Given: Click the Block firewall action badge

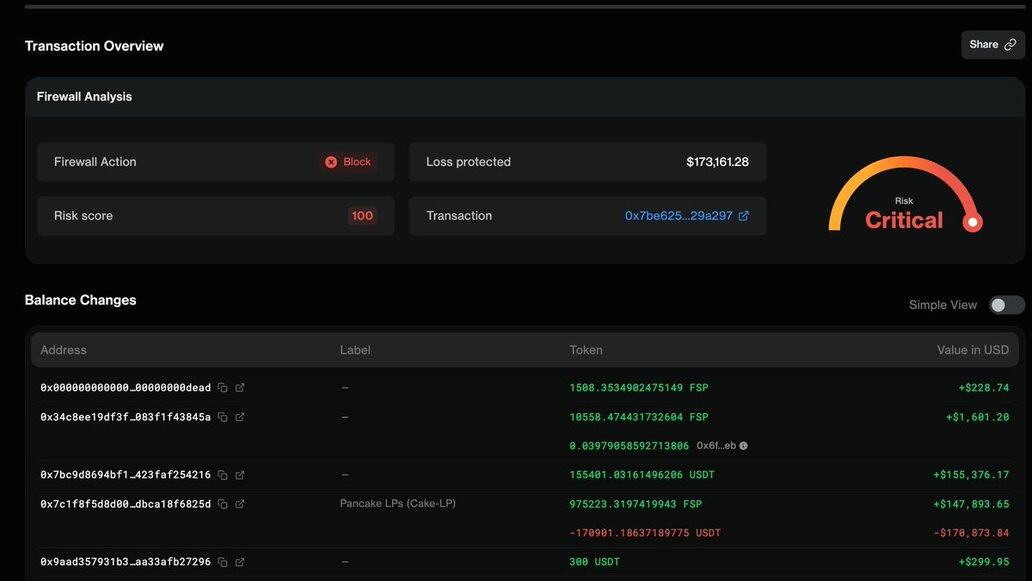Looking at the screenshot, I should click(x=348, y=162).
